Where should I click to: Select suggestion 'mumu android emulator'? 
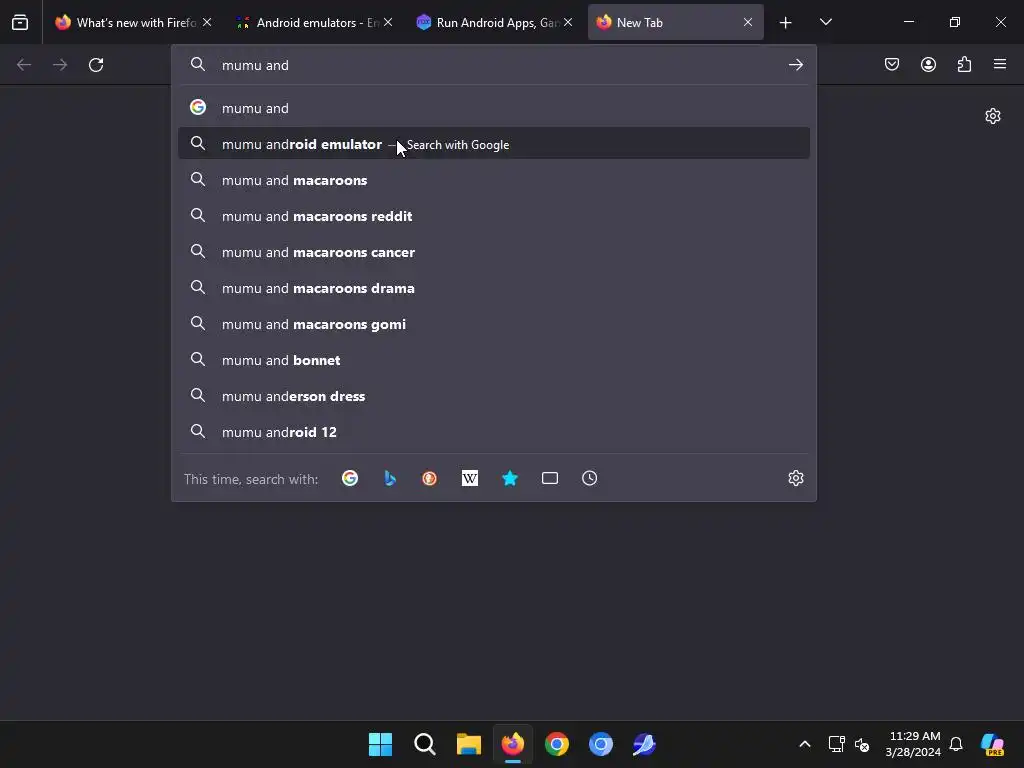click(494, 144)
